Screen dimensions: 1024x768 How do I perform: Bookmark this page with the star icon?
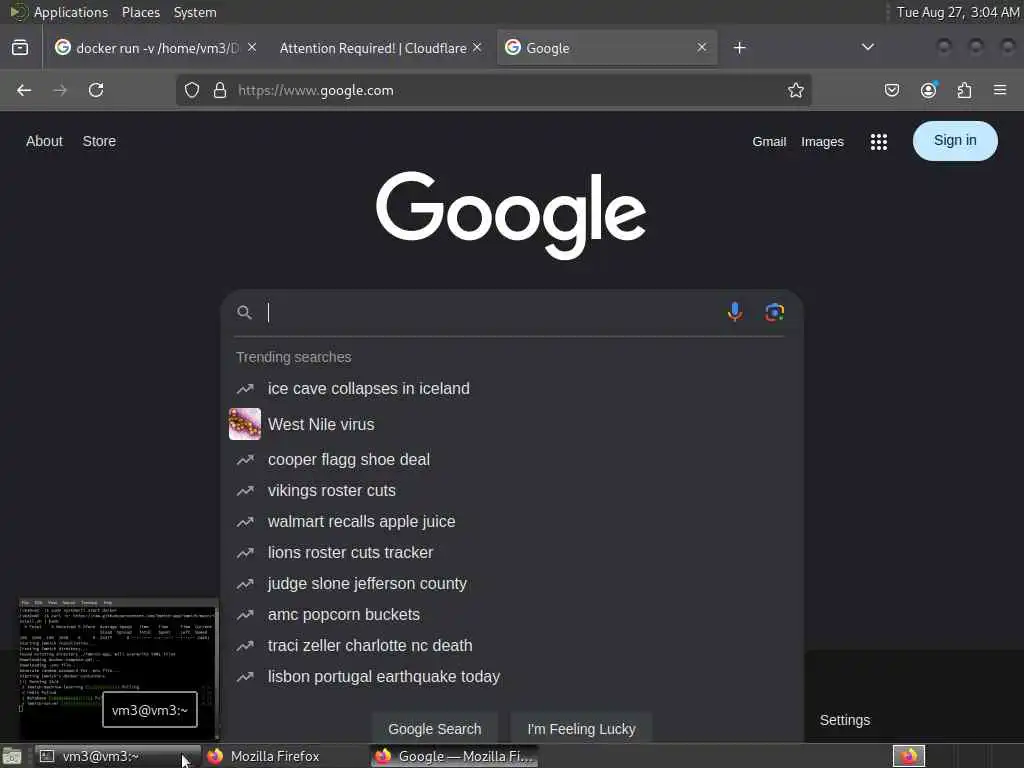tap(795, 90)
